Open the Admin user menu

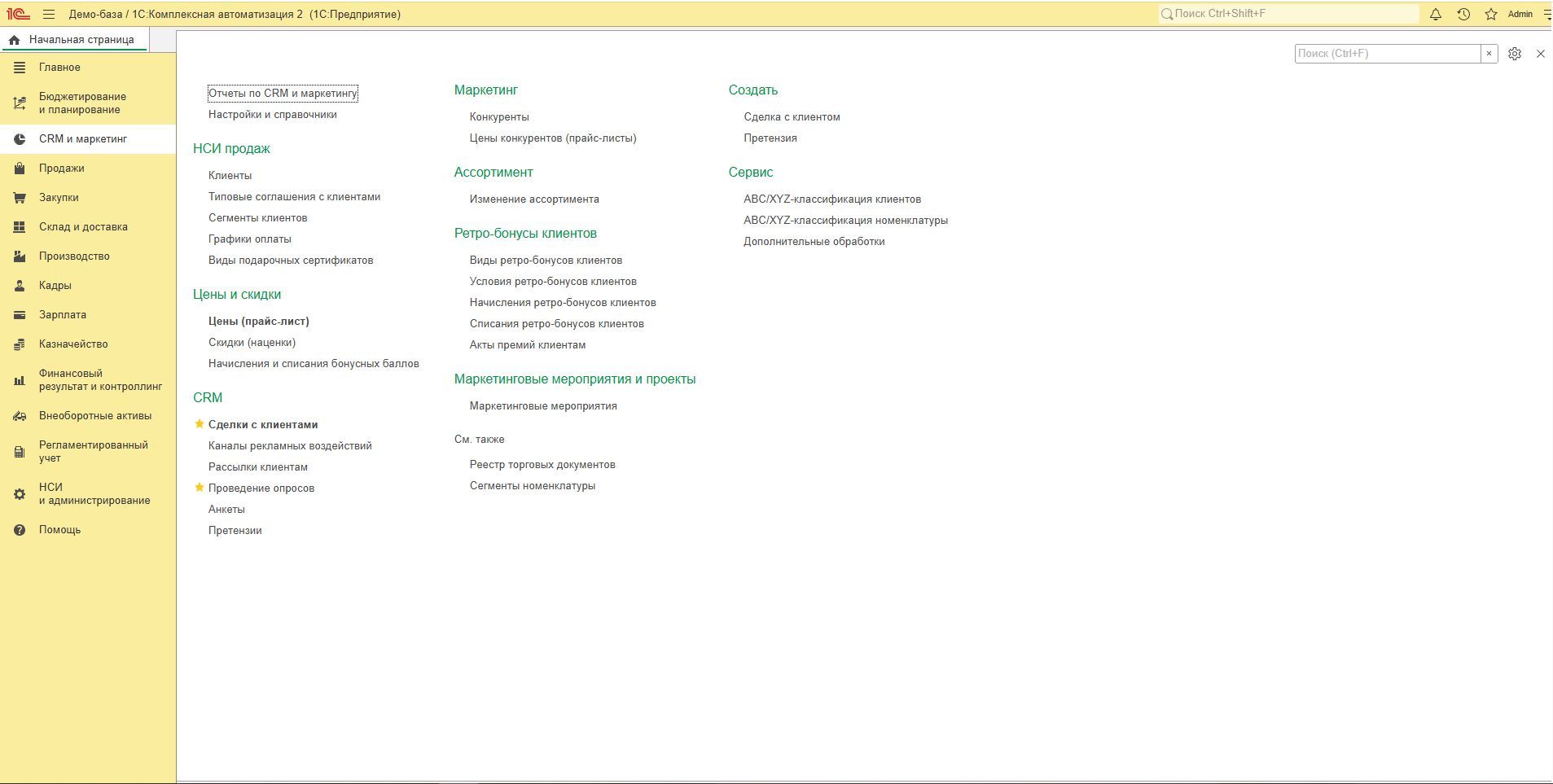pyautogui.click(x=1520, y=14)
